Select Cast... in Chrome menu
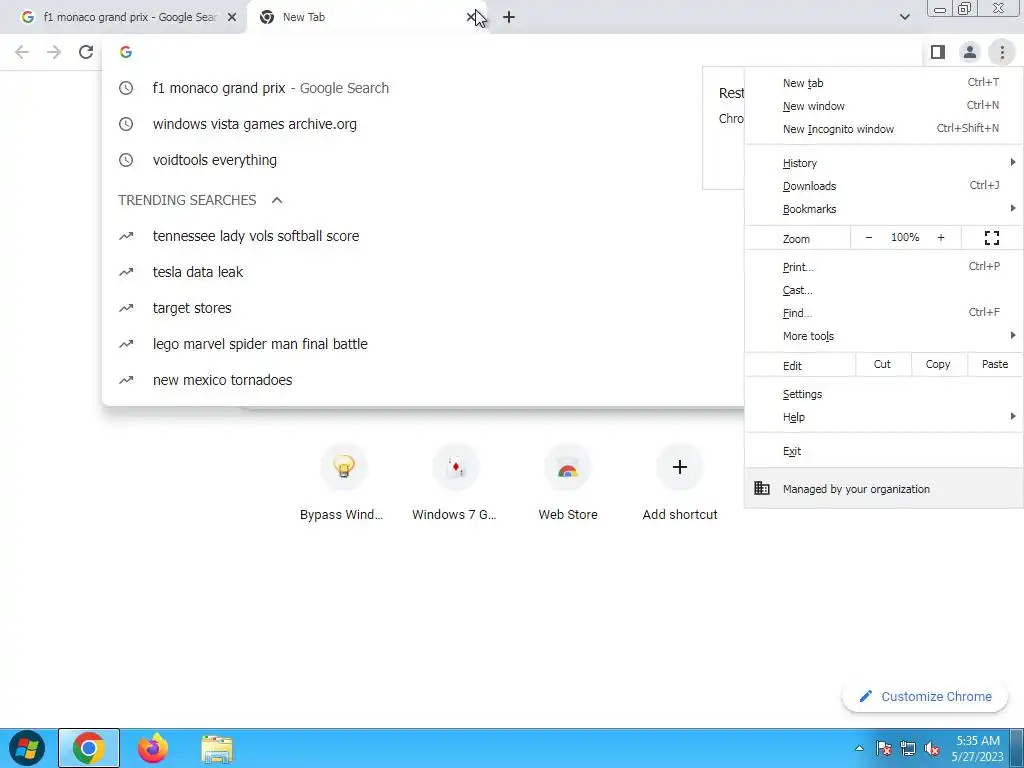This screenshot has width=1024, height=768. coord(884,289)
